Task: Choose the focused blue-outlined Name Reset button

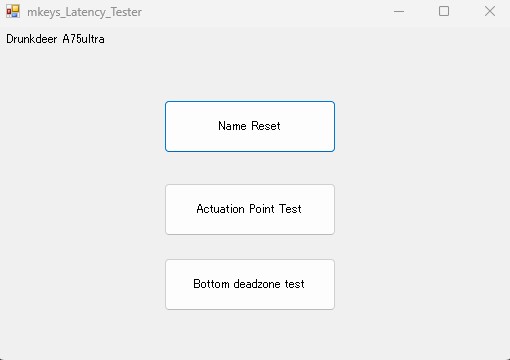Action: (250, 126)
